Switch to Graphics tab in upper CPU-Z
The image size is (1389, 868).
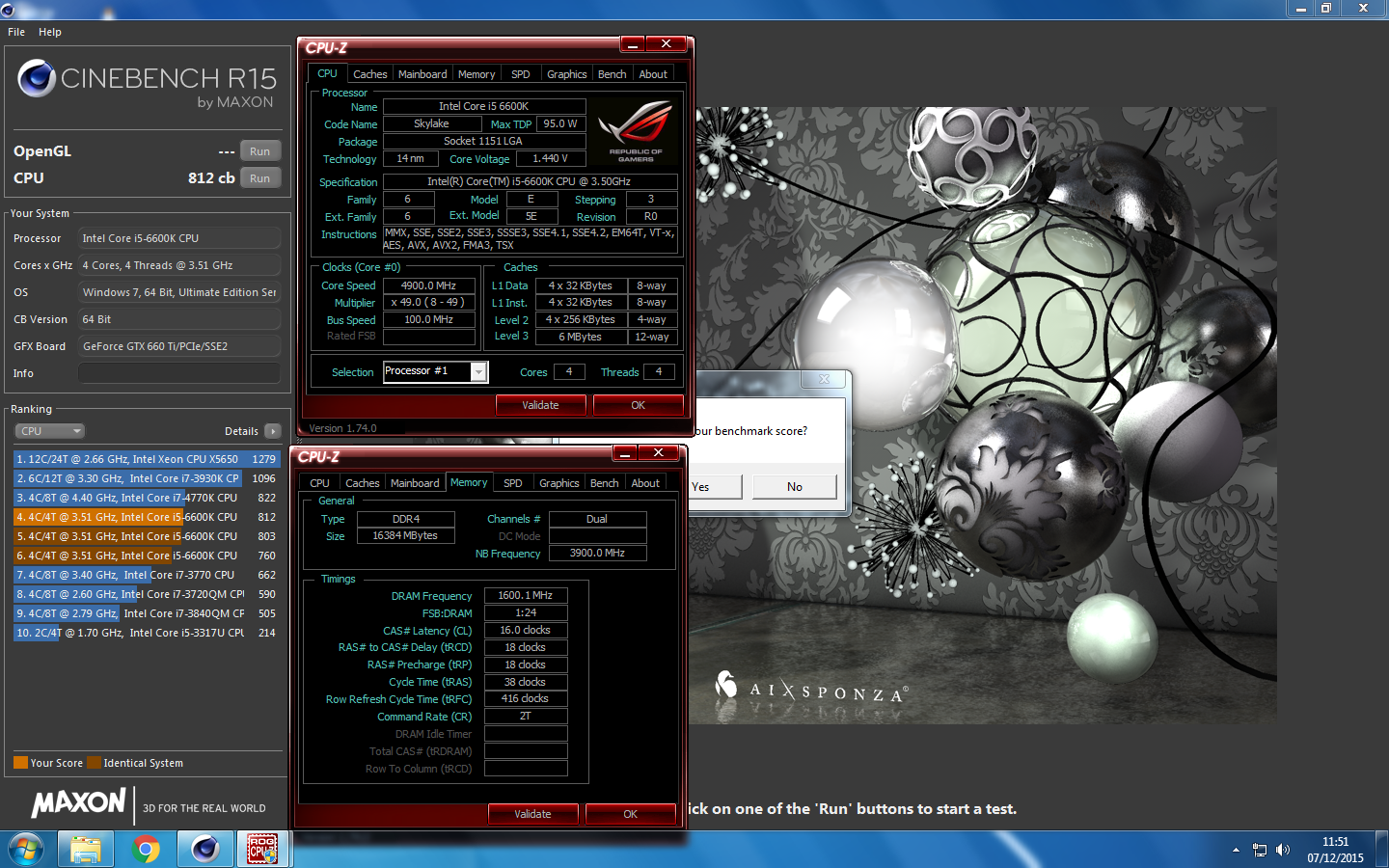[566, 74]
